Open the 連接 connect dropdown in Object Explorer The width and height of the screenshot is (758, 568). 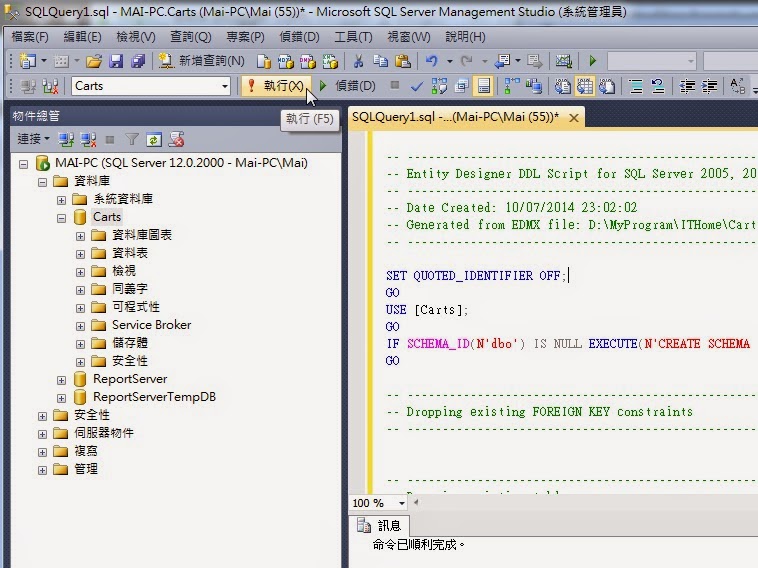(x=33, y=139)
